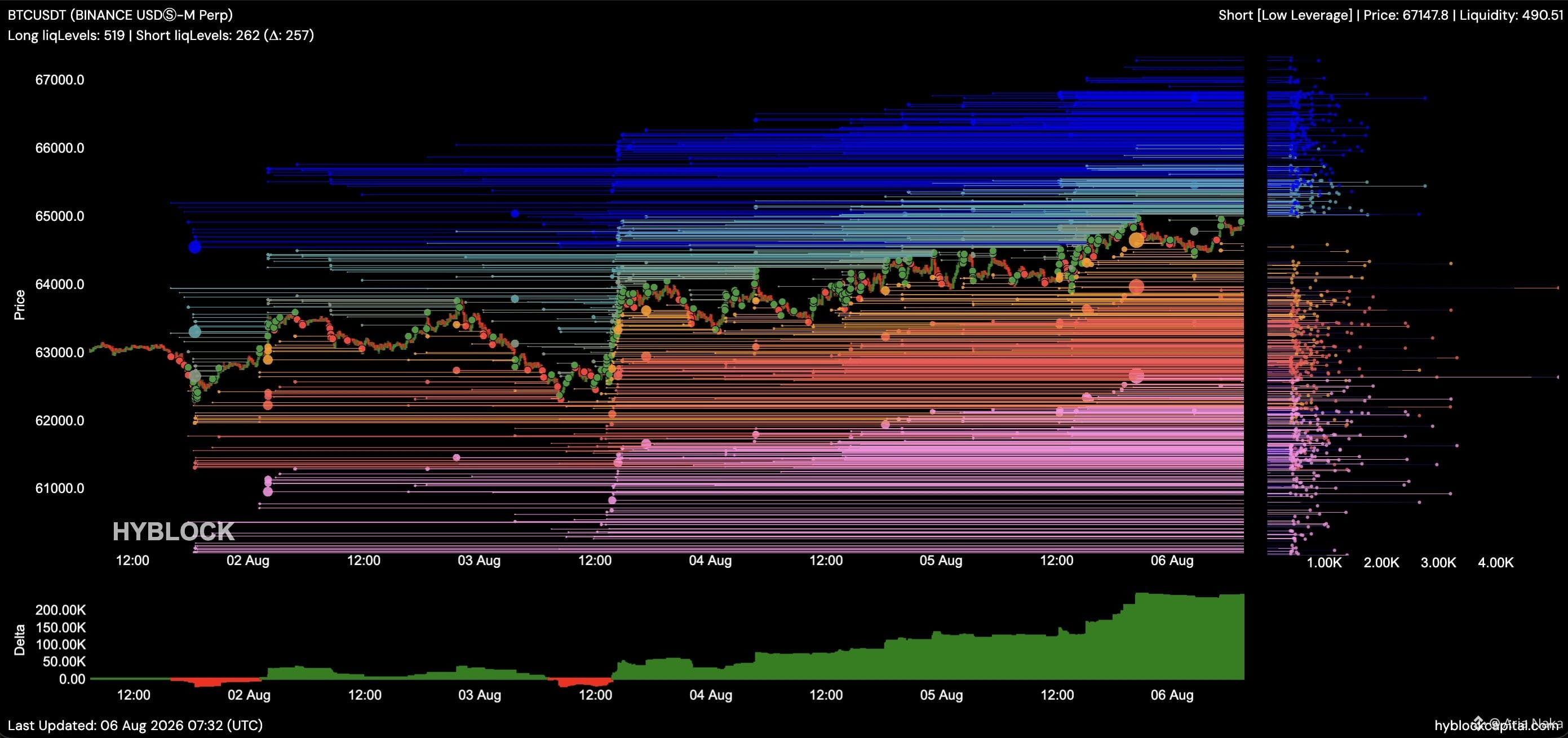
Task: Click the 1.00K liquidity axis tick
Action: point(1324,562)
